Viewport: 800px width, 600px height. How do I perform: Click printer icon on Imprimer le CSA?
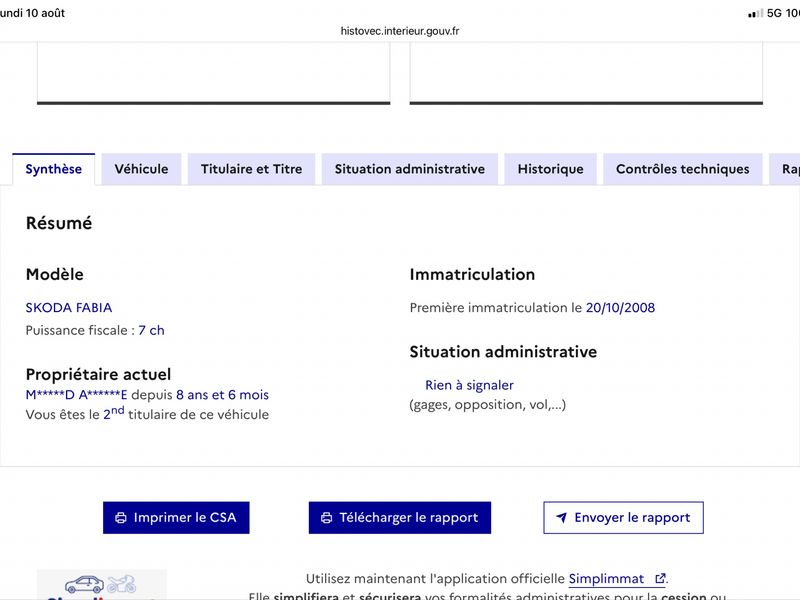click(121, 518)
